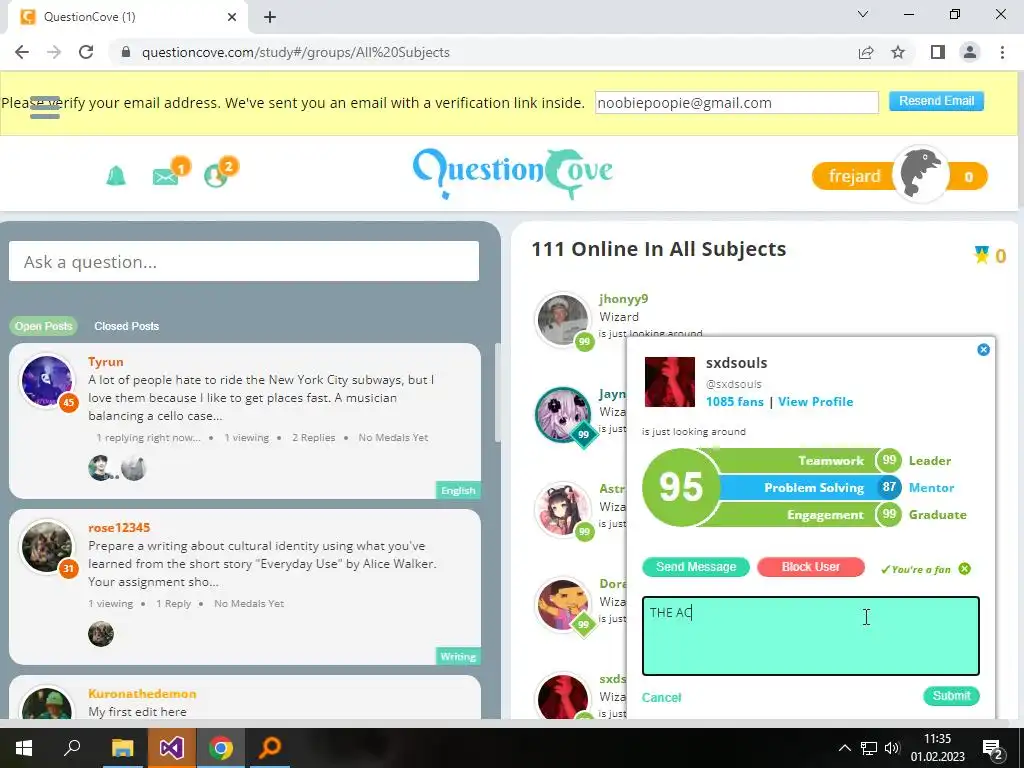Click the message text area containing THE AC
Viewport: 1024px width, 768px height.
tap(810, 636)
